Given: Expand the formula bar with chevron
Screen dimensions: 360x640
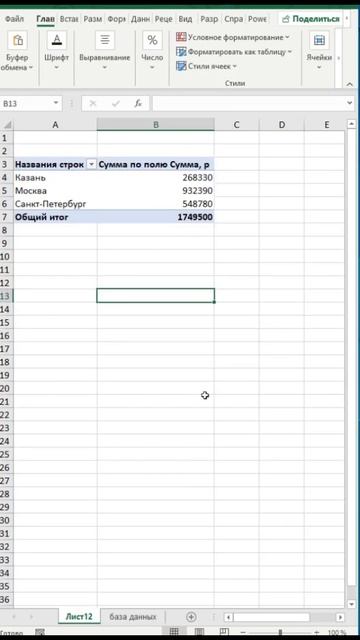Looking at the screenshot, I should 349,104.
